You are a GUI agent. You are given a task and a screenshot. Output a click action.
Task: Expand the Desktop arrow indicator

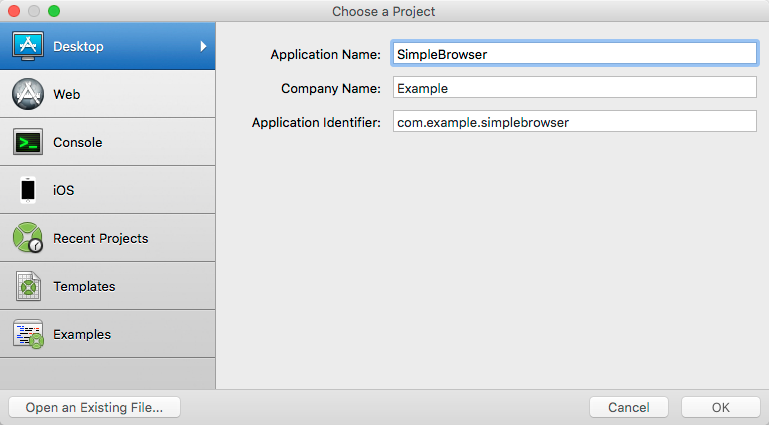pyautogui.click(x=203, y=46)
